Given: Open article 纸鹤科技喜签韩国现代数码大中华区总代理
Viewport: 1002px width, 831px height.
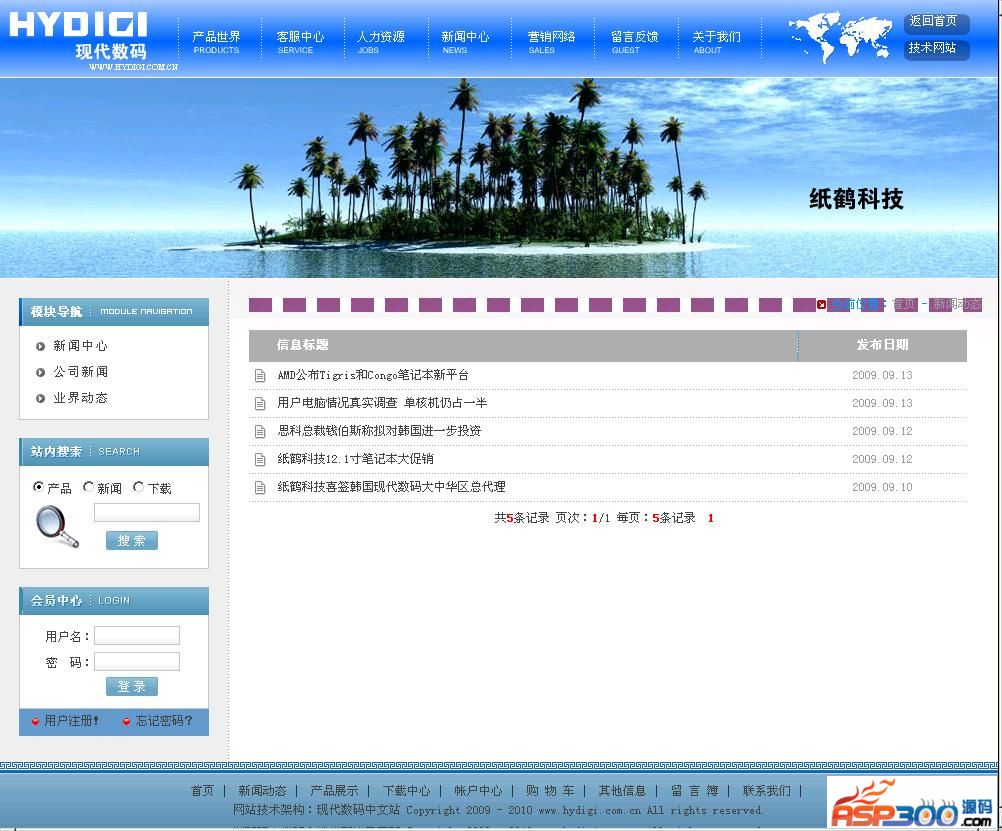Looking at the screenshot, I should tap(391, 488).
